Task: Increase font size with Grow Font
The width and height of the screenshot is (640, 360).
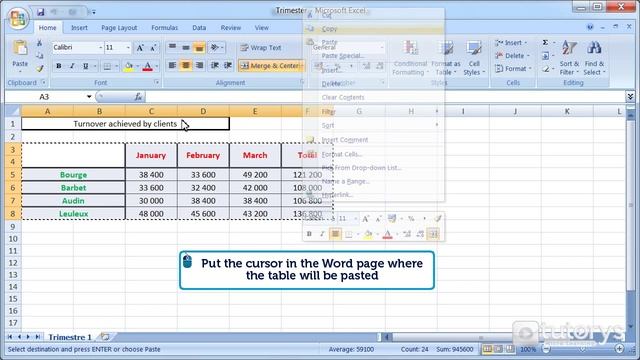Action: pos(140,48)
